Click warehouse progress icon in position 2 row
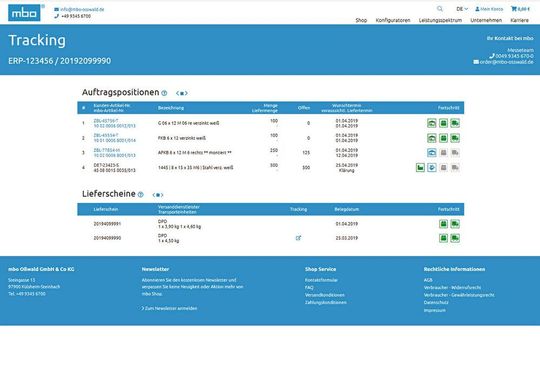 [x=432, y=138]
